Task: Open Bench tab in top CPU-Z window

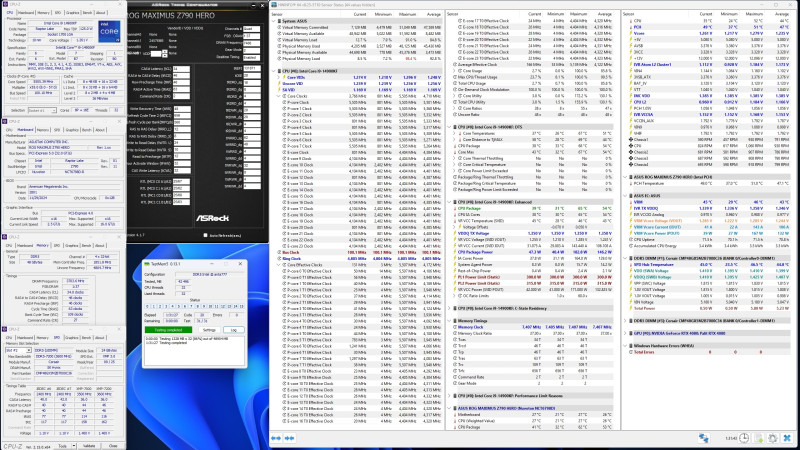Action: [87, 13]
